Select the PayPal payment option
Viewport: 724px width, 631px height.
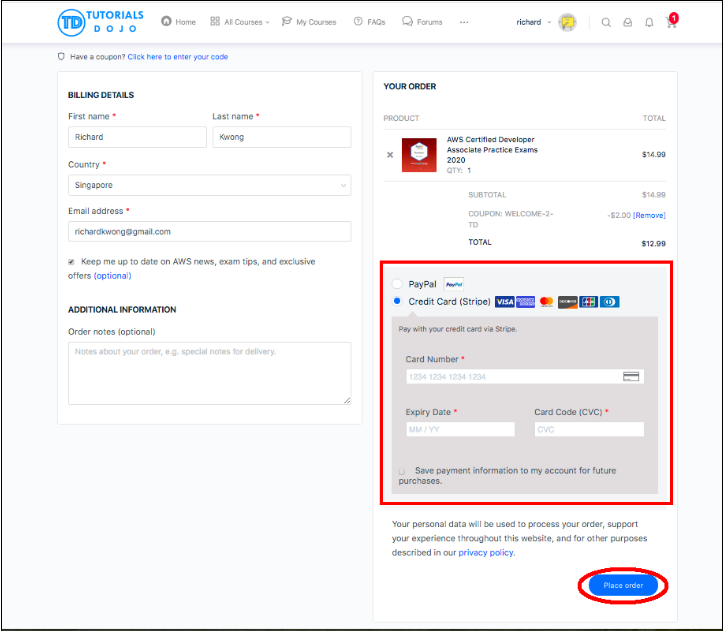397,283
